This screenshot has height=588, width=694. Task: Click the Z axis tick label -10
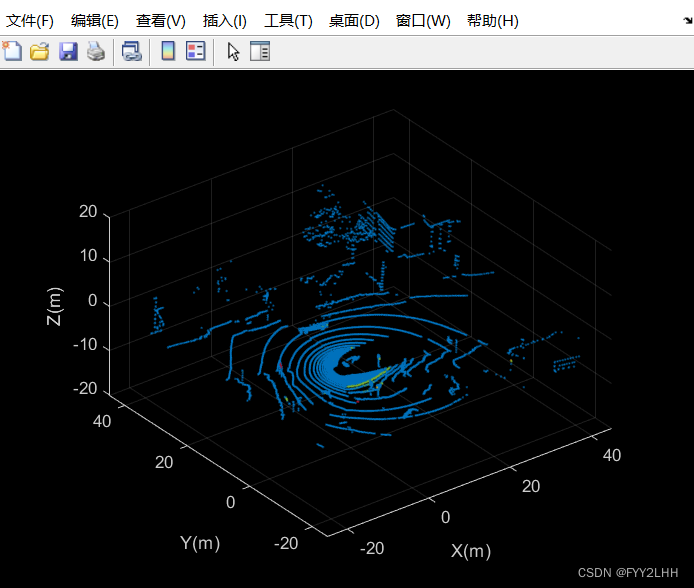point(85,344)
